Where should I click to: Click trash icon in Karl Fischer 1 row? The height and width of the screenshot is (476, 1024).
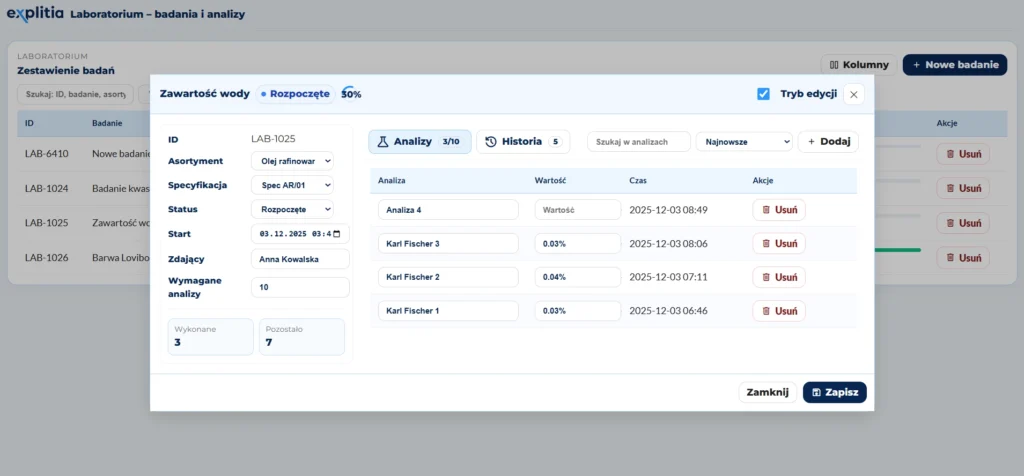click(x=766, y=311)
